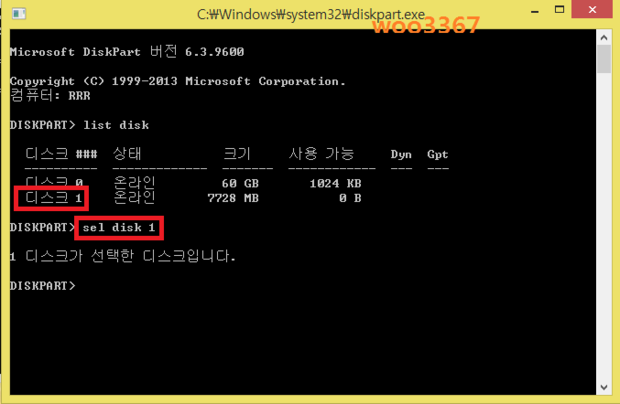Click the '상태' column header

click(127, 154)
